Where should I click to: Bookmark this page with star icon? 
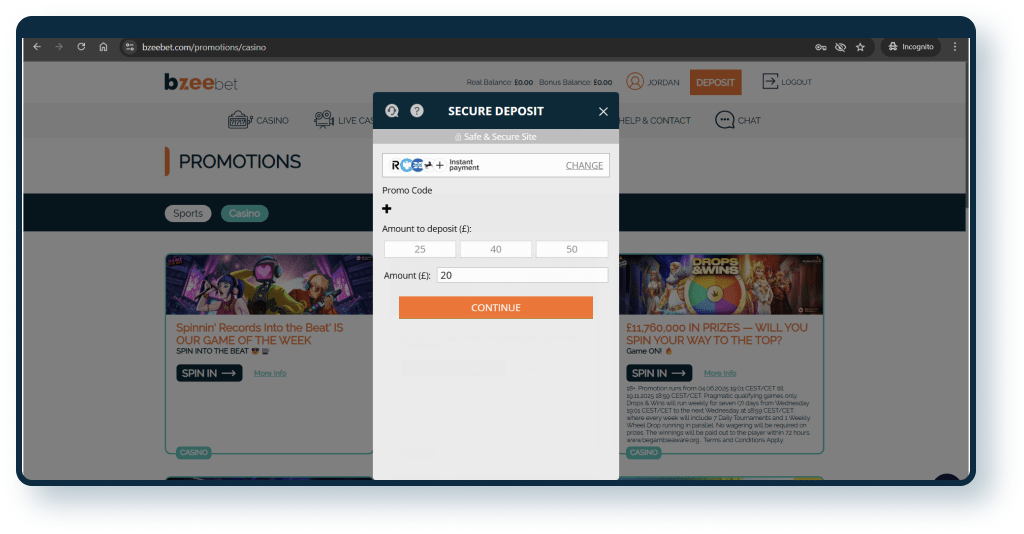coord(860,47)
